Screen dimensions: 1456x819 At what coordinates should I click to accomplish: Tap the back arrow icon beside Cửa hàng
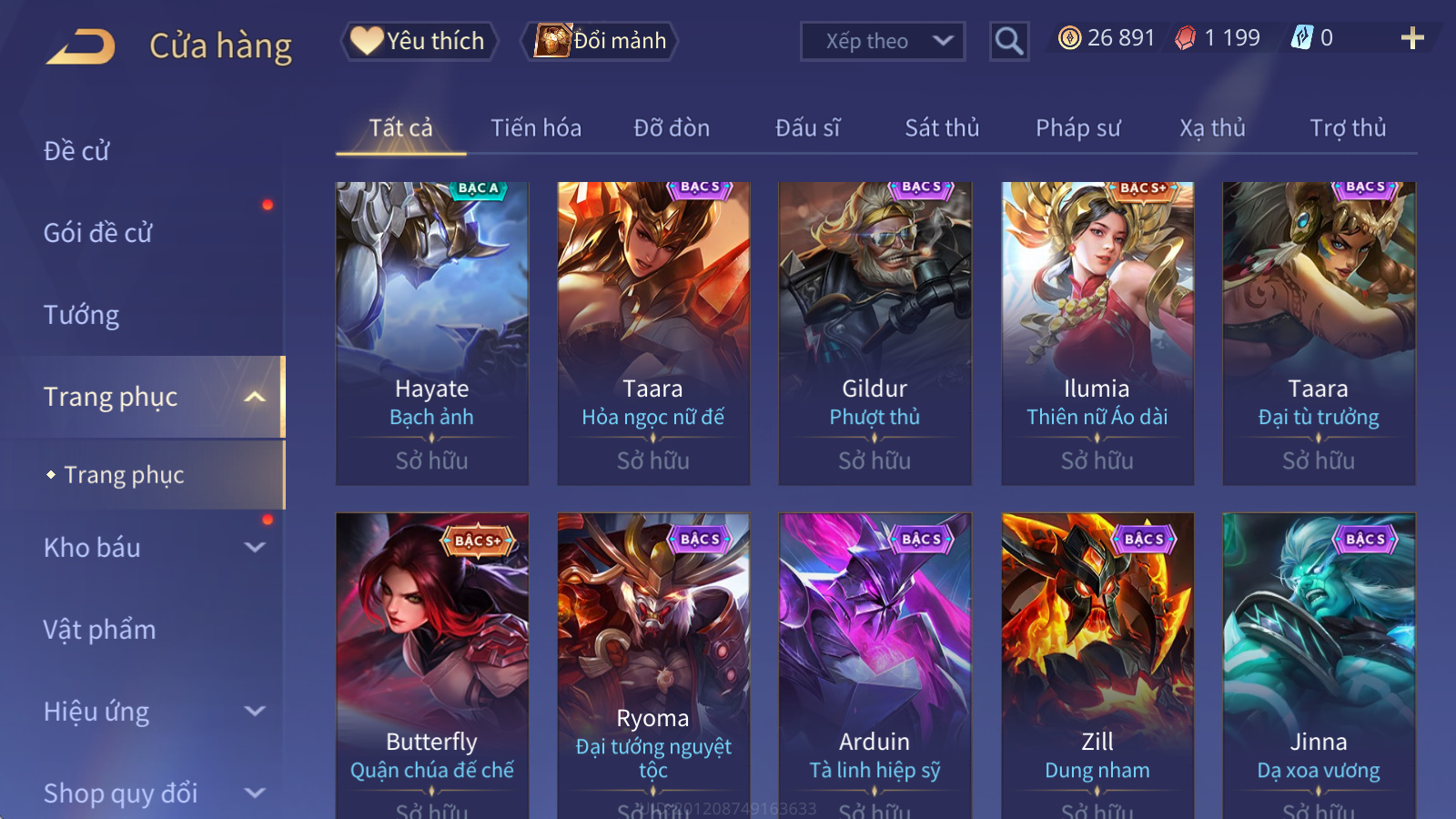(x=82, y=45)
